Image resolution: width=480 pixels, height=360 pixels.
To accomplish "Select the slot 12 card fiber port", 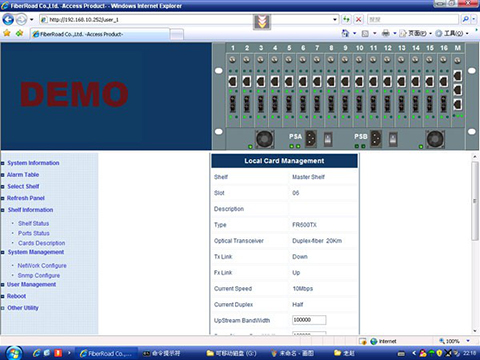I will [387, 104].
